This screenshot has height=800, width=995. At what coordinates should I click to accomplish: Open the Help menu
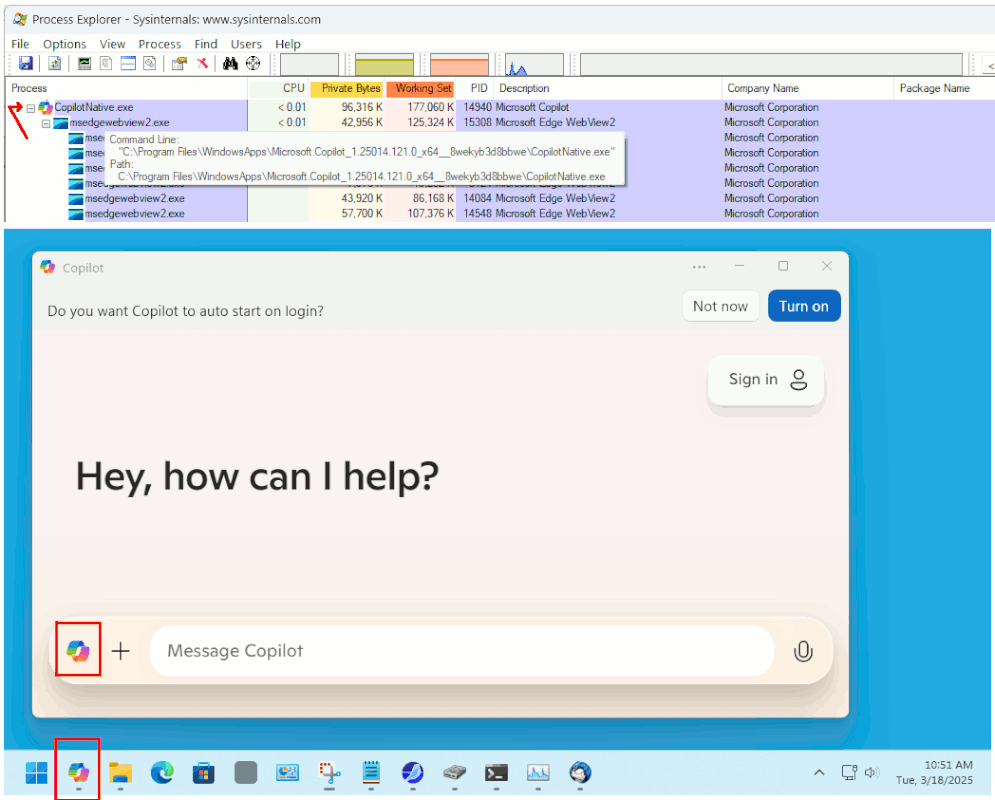(x=287, y=44)
